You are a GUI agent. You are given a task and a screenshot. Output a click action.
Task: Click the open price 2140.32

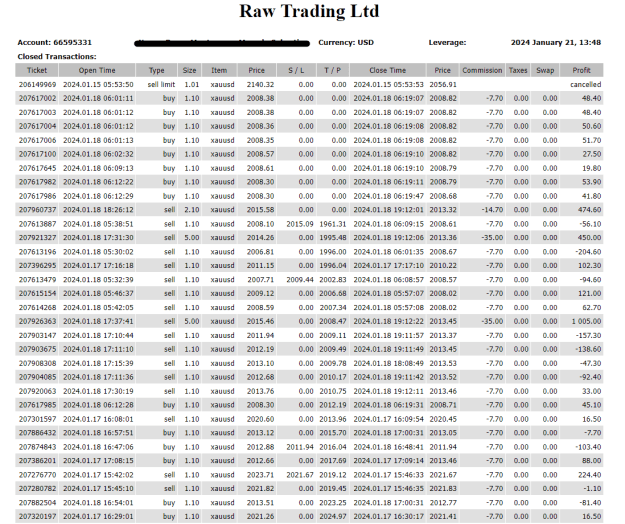tap(260, 84)
